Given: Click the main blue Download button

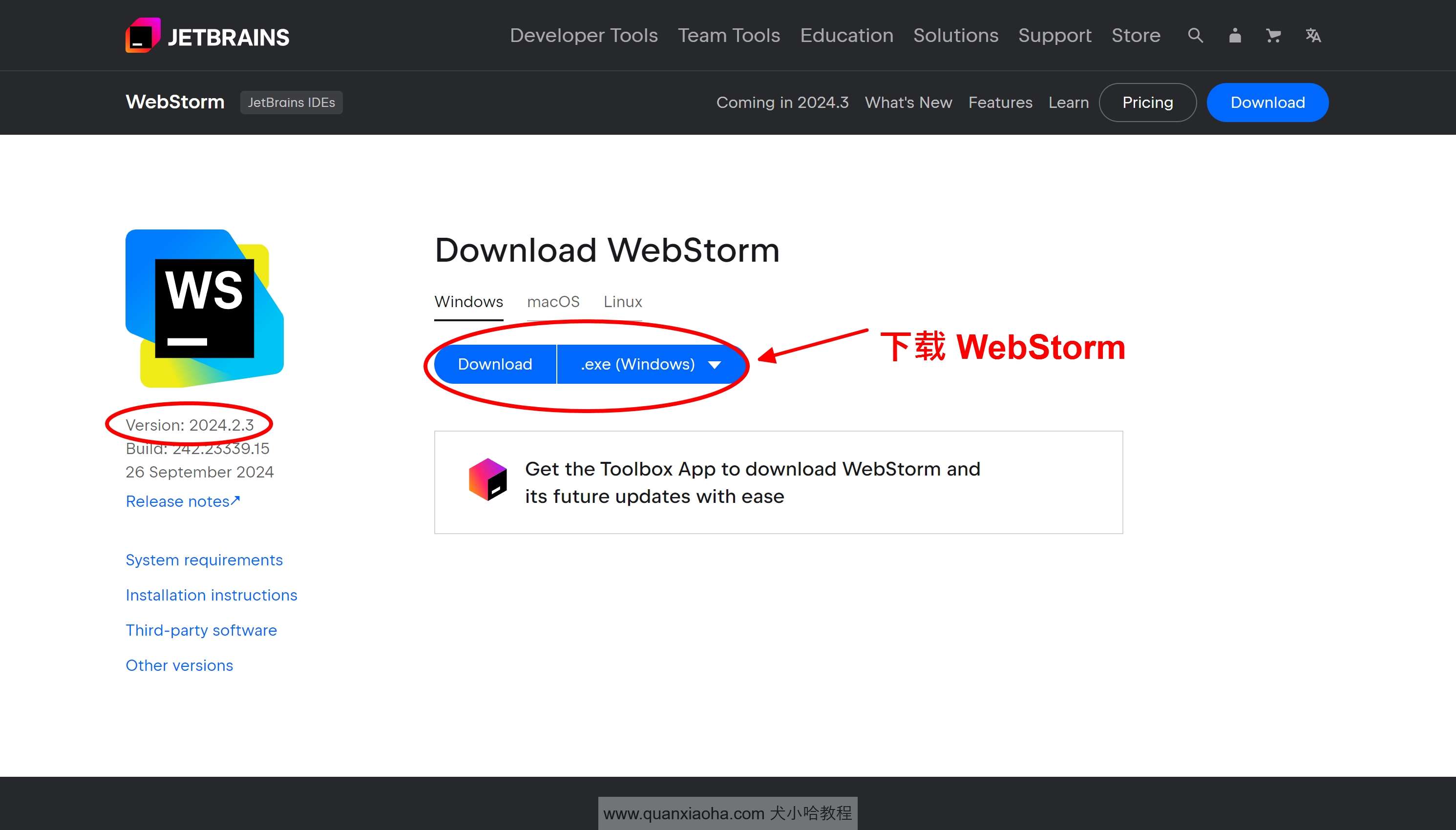Looking at the screenshot, I should pos(495,364).
